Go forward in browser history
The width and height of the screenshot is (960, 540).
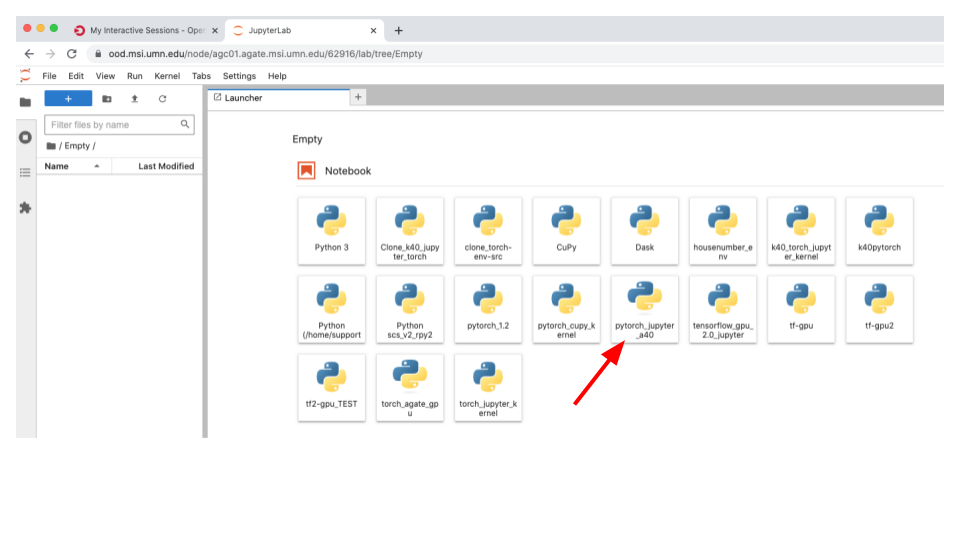(50, 54)
